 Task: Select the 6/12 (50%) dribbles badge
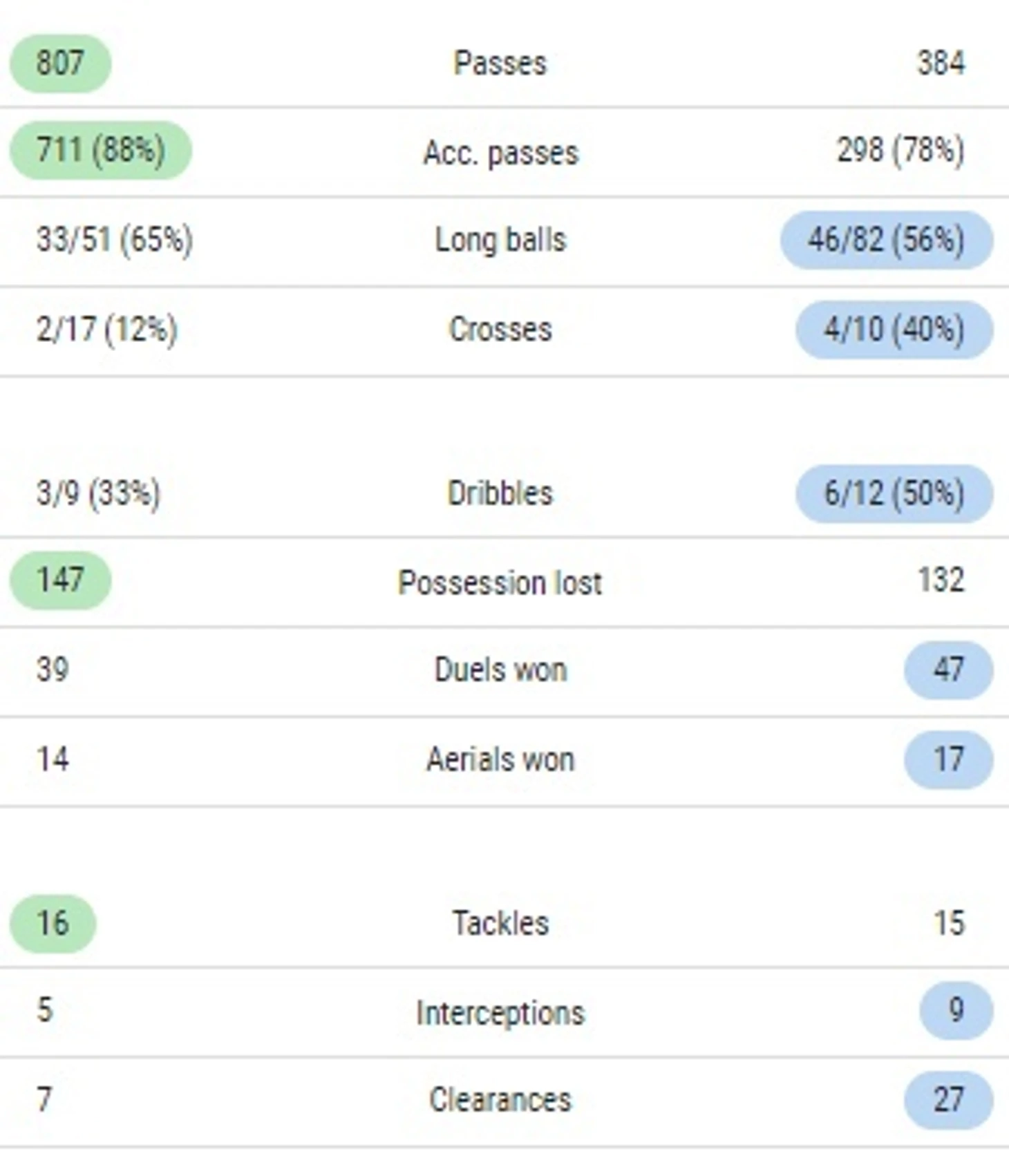click(894, 493)
